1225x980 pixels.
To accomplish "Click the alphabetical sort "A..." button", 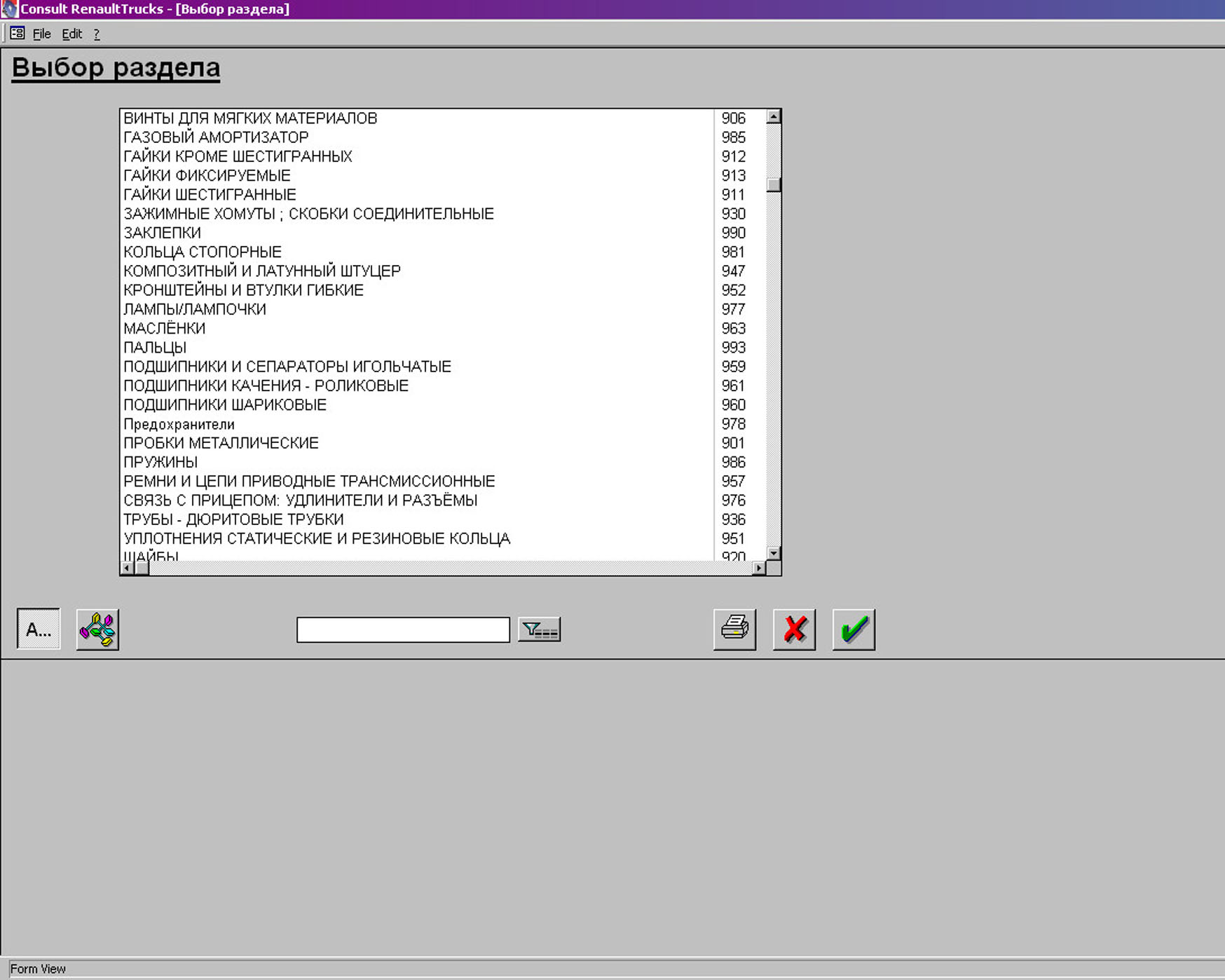I will click(39, 629).
